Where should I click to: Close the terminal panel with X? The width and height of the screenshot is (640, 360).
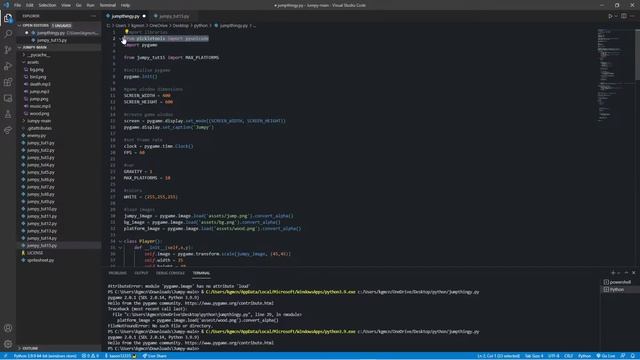pyautogui.click(x=633, y=273)
